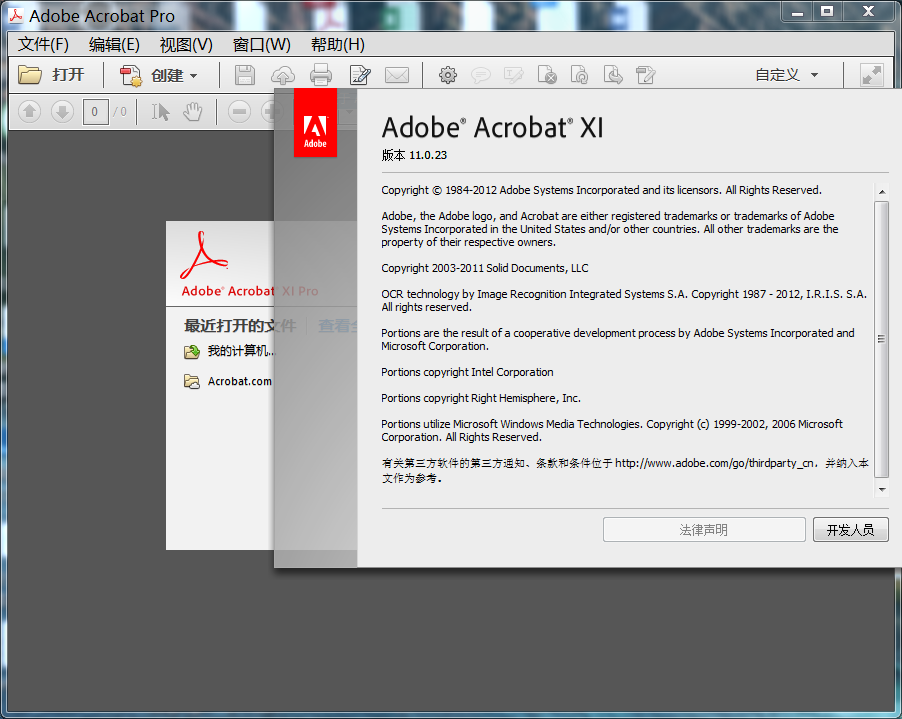902x719 pixels.
Task: Toggle read mode expand icon
Action: point(871,75)
